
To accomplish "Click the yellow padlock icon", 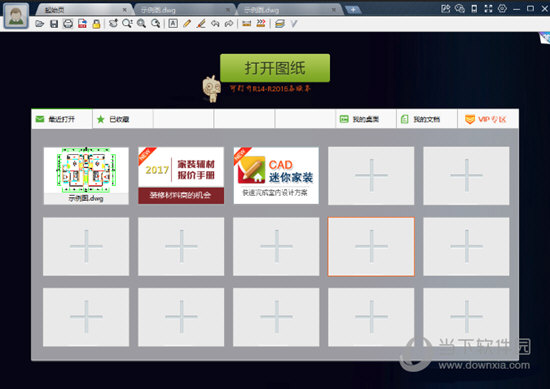I will (96, 24).
